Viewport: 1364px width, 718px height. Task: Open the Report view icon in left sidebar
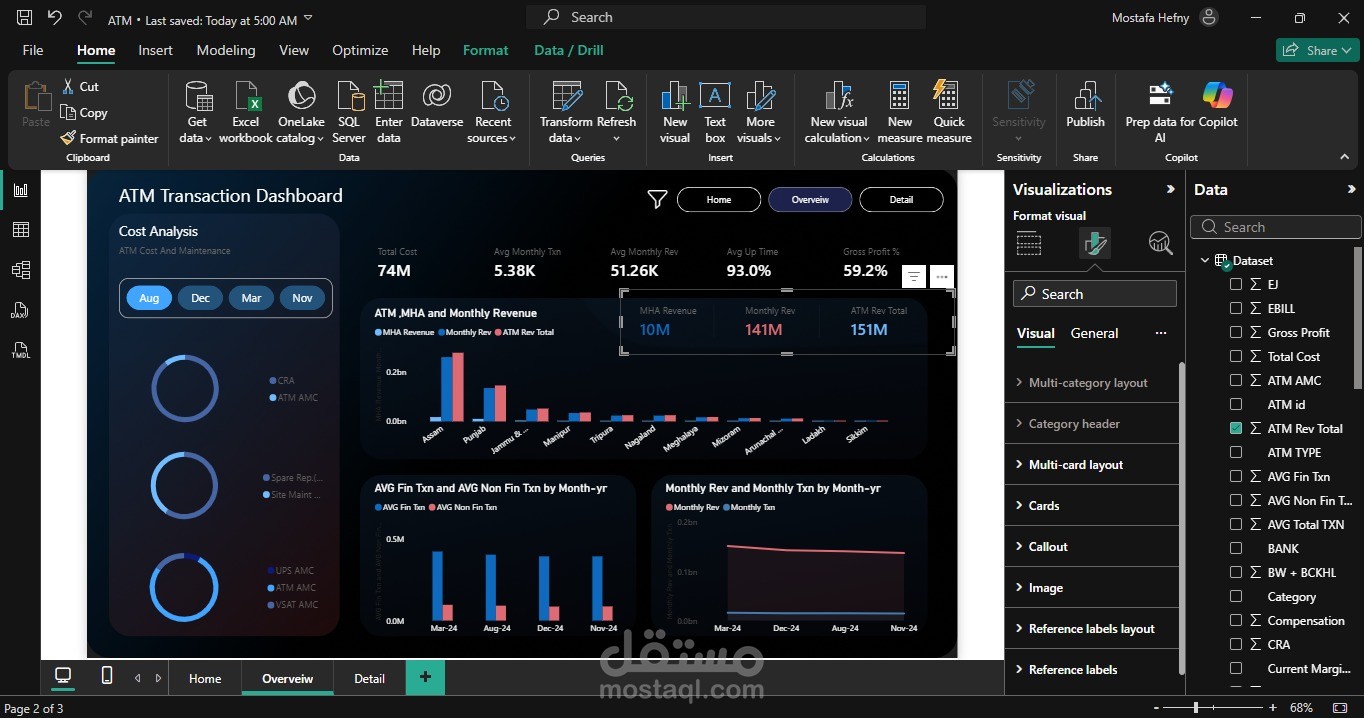click(x=20, y=190)
